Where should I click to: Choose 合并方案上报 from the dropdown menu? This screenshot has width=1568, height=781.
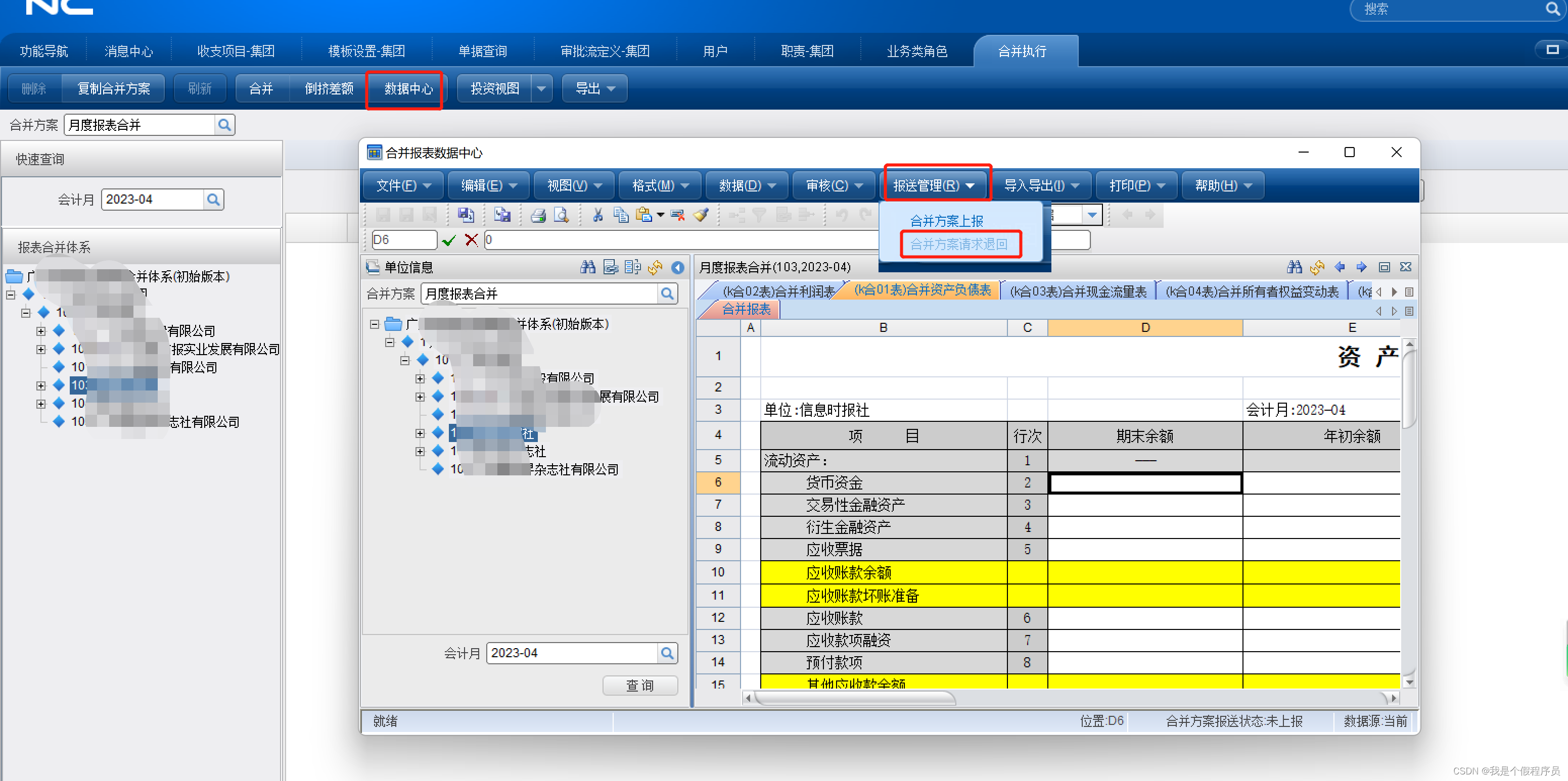(947, 221)
